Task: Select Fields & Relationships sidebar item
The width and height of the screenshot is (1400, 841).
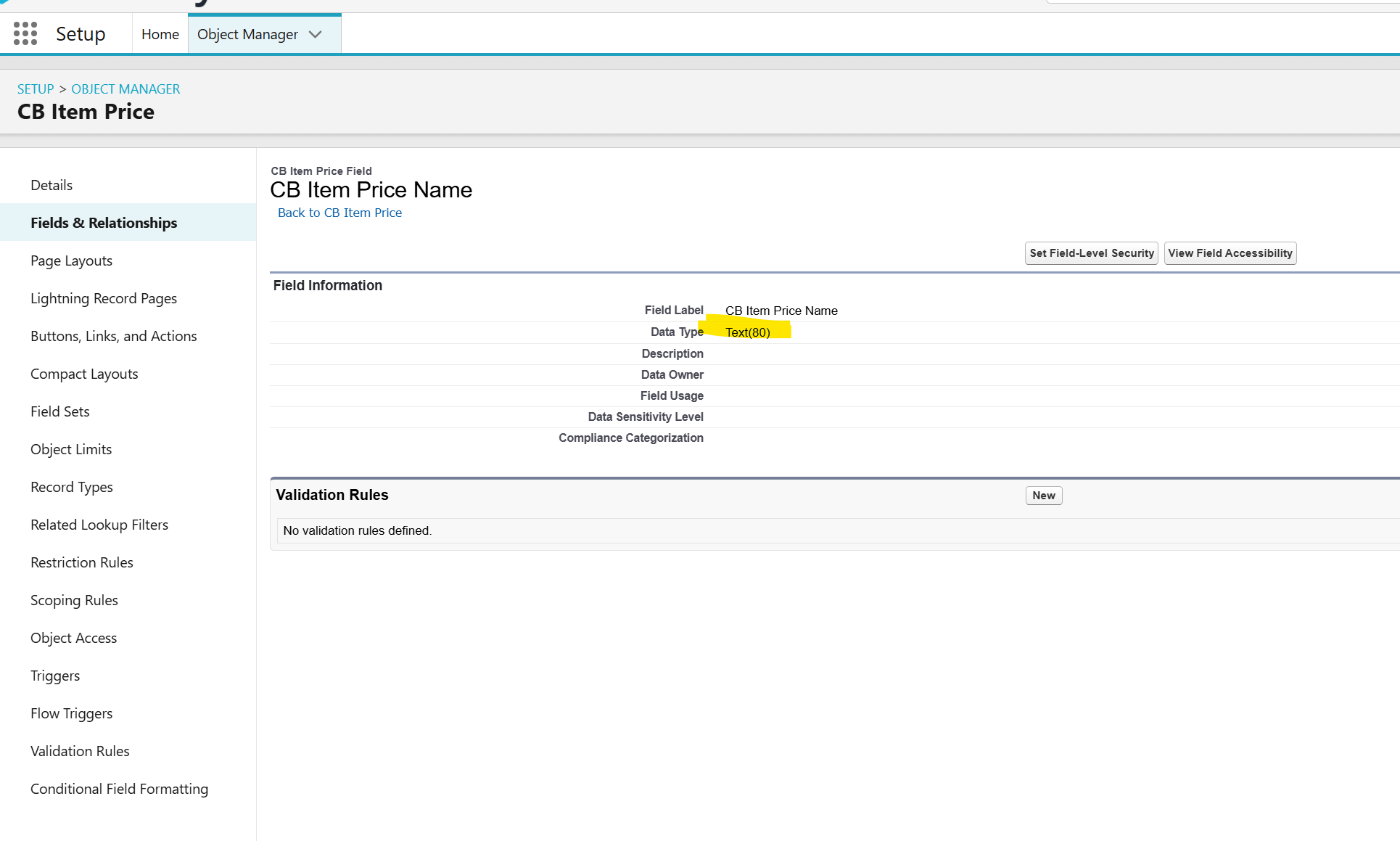Action: click(x=104, y=223)
